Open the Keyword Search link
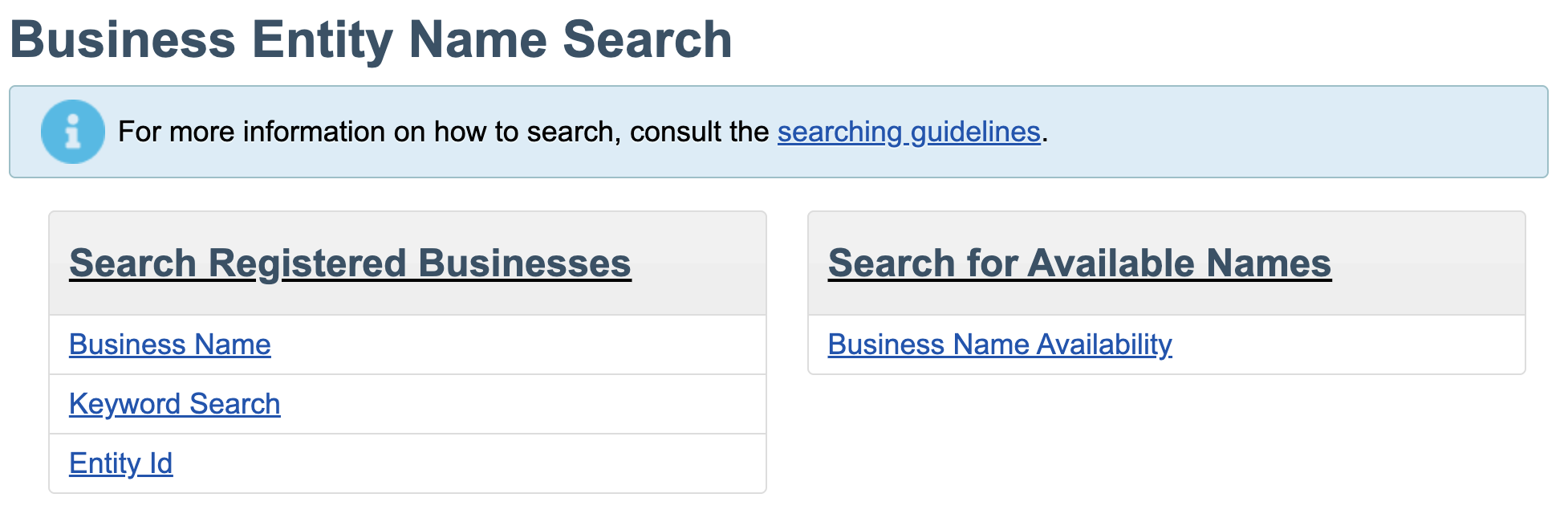 coord(175,404)
